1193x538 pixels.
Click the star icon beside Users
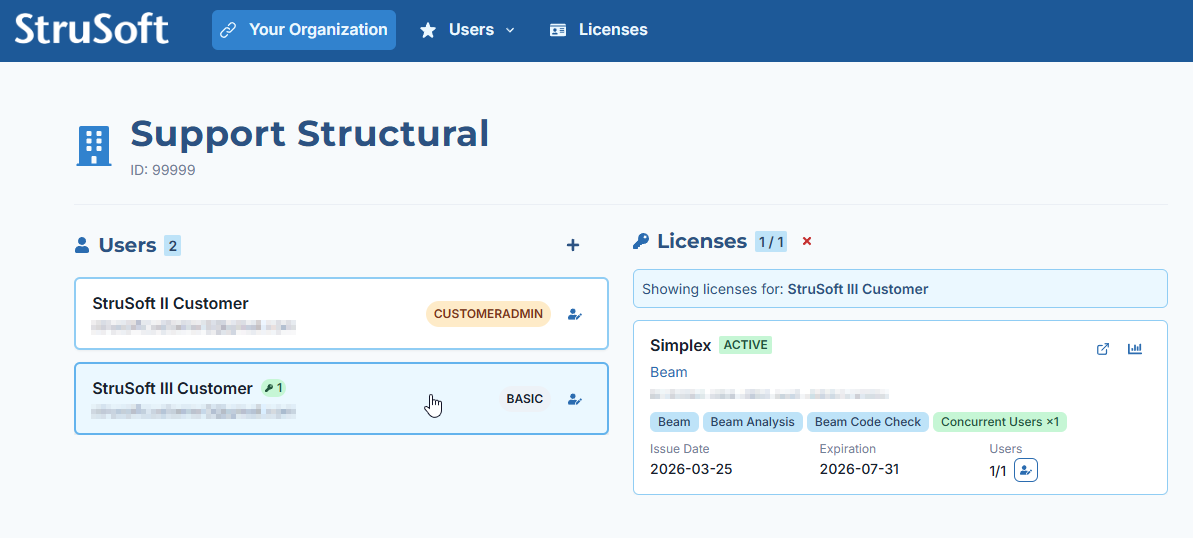428,30
